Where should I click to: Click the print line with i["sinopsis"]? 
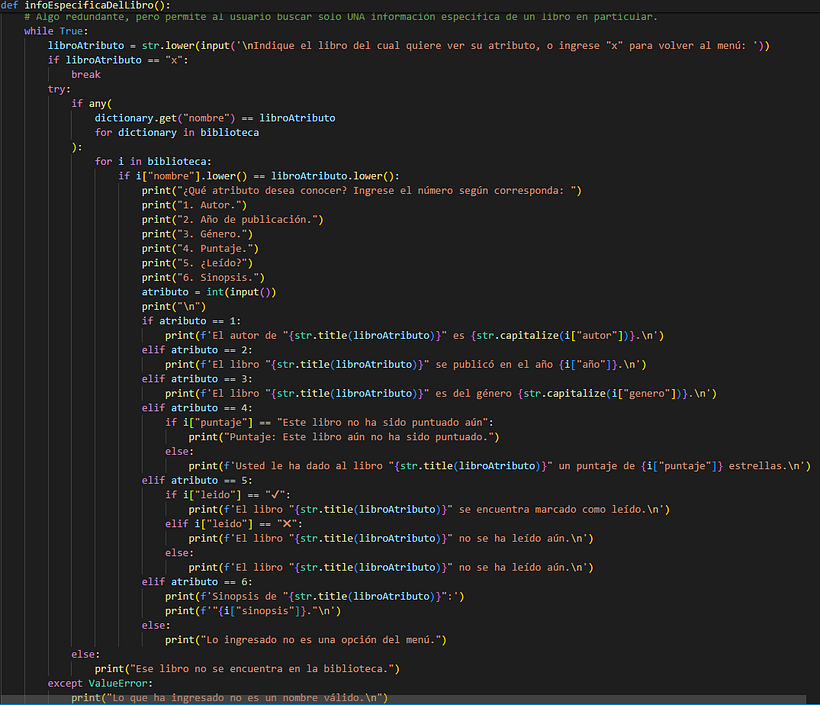[x=253, y=611]
